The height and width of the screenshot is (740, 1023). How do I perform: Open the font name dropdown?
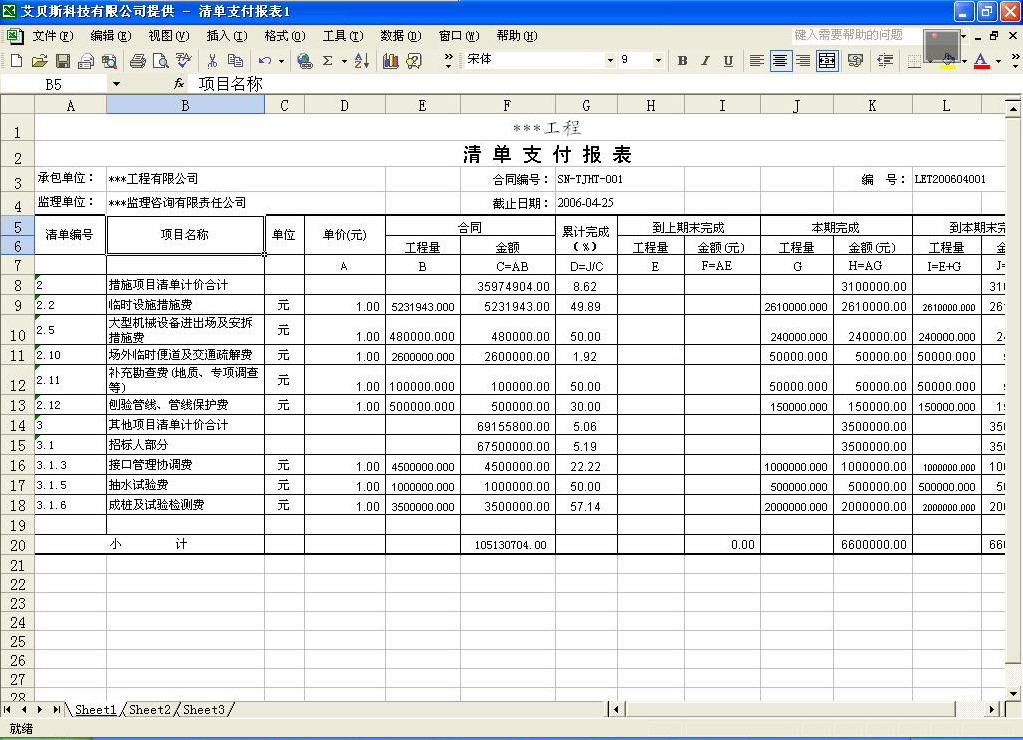611,60
